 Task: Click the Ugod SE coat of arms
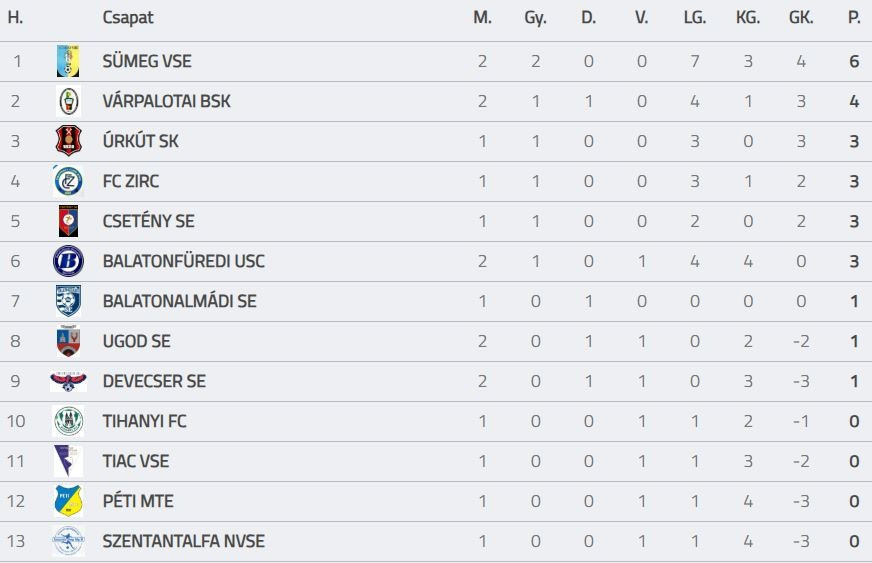[68, 341]
